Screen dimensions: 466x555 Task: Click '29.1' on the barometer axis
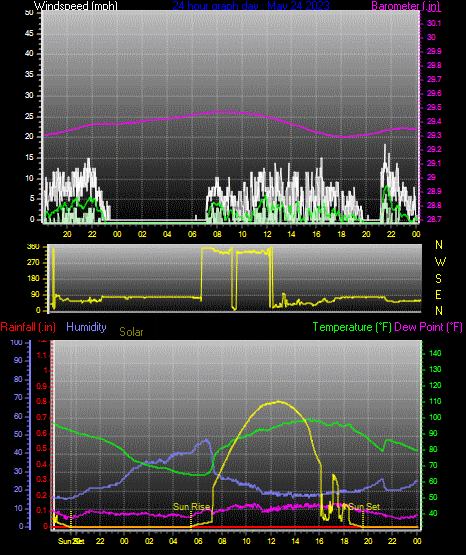pos(434,164)
